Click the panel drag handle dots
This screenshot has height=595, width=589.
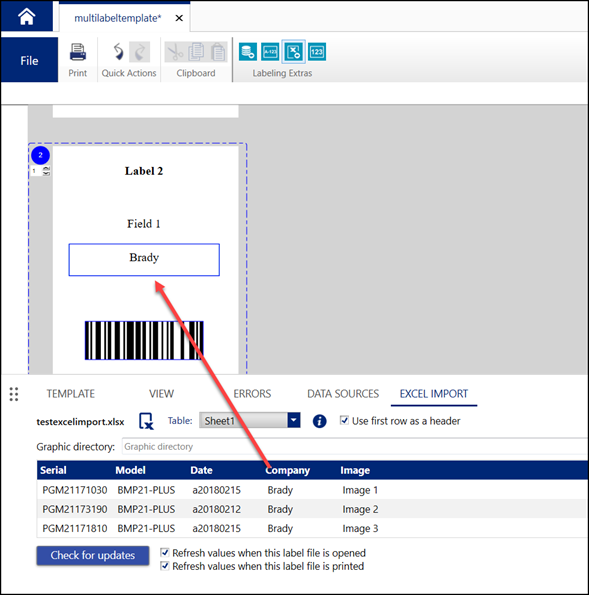(14, 394)
